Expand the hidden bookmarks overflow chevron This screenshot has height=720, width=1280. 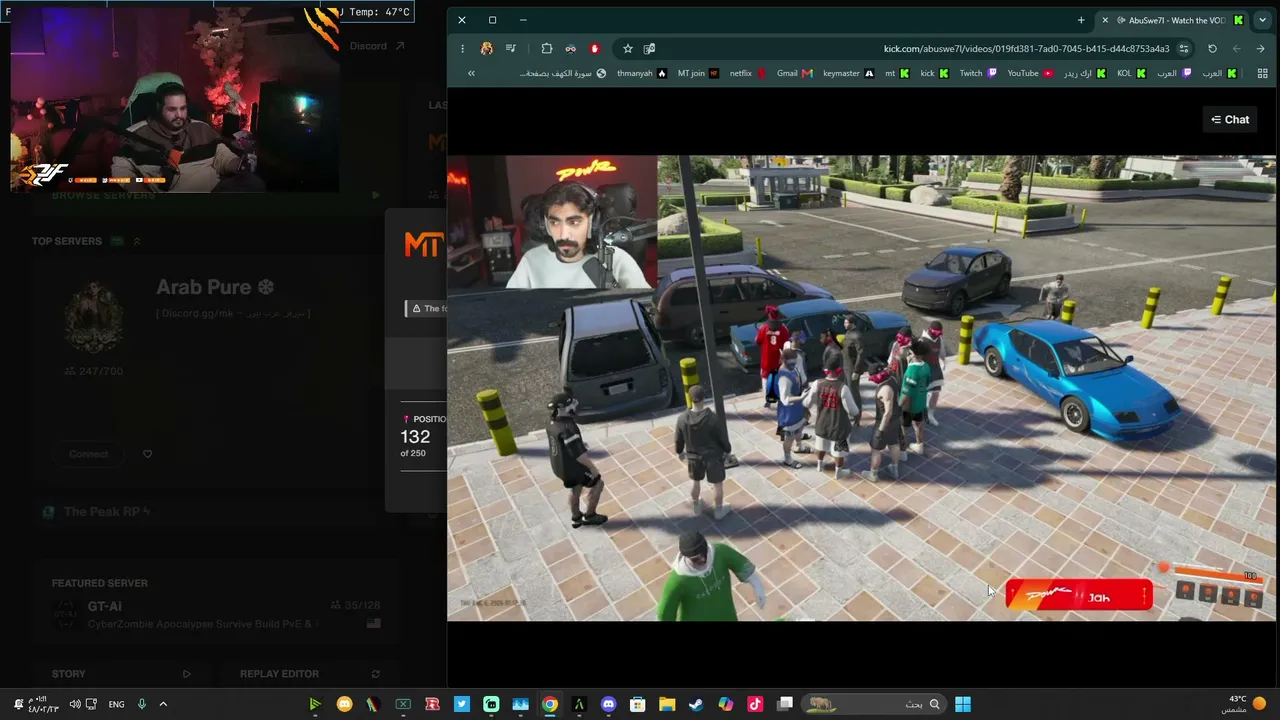[471, 73]
